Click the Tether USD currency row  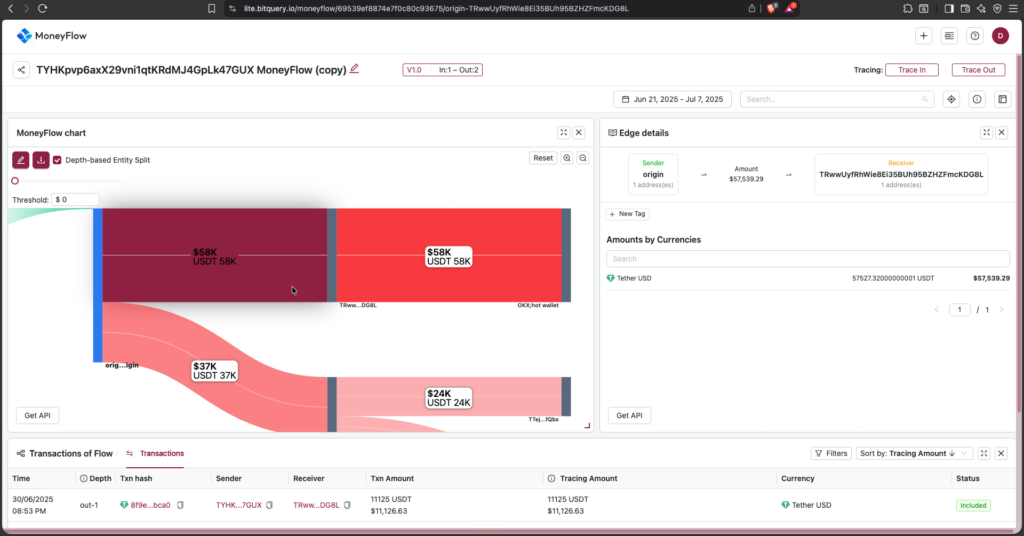pyautogui.click(x=808, y=278)
